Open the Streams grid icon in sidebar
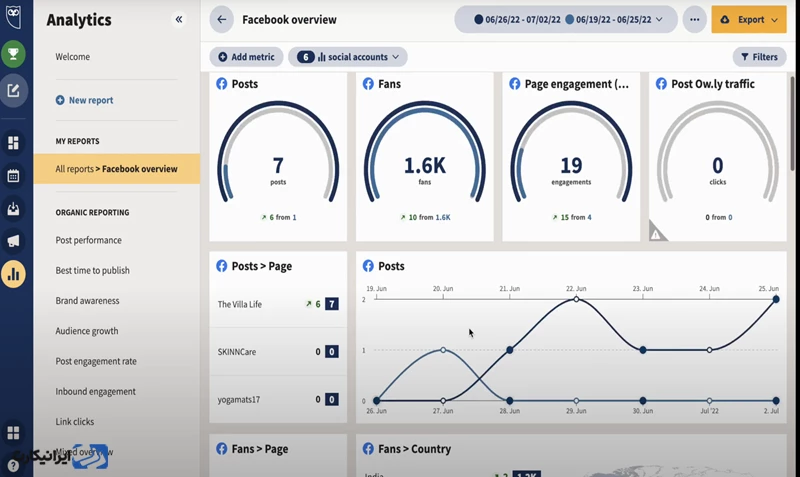The width and height of the screenshot is (800, 477). (14, 143)
